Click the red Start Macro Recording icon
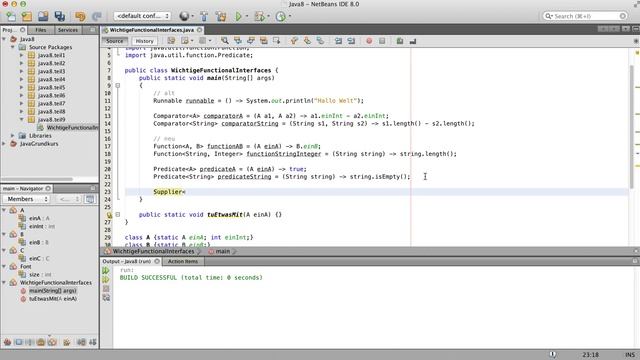The image size is (640, 360). [x=369, y=41]
